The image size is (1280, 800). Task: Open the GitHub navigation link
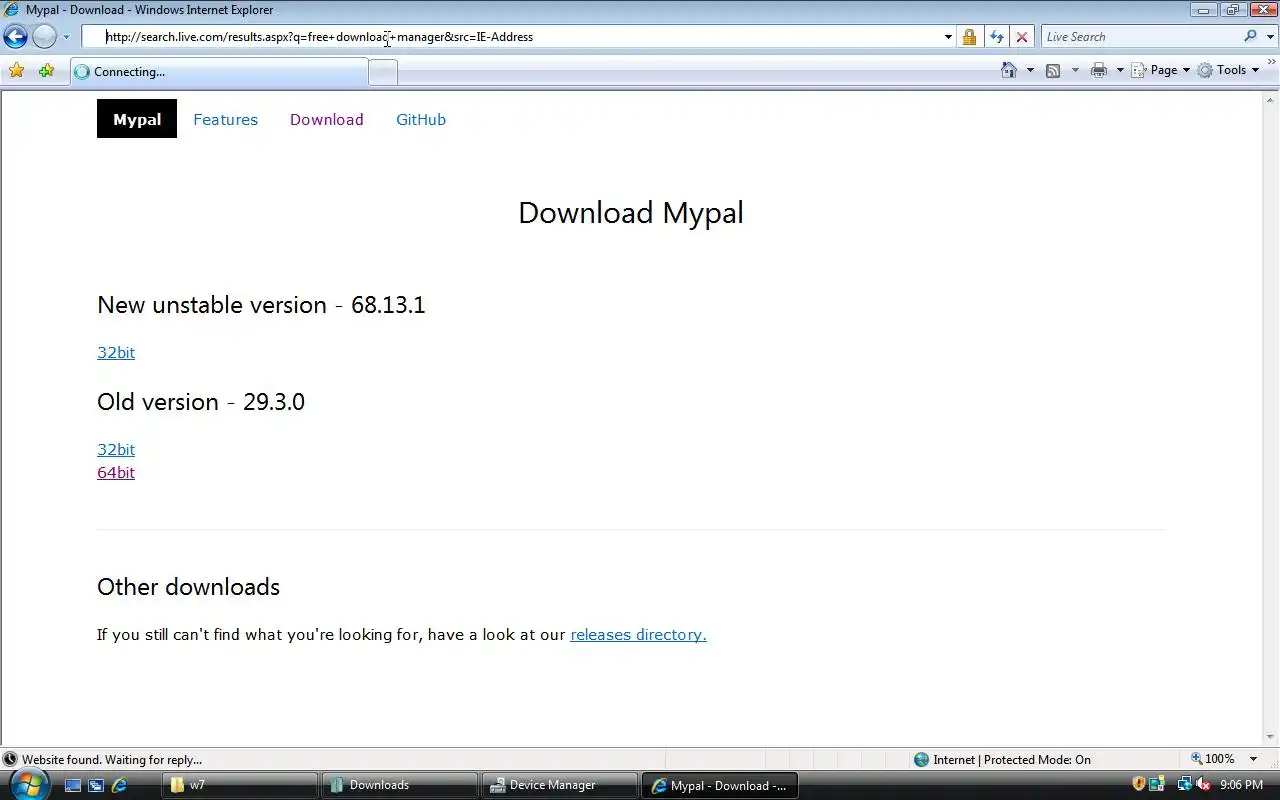[421, 119]
